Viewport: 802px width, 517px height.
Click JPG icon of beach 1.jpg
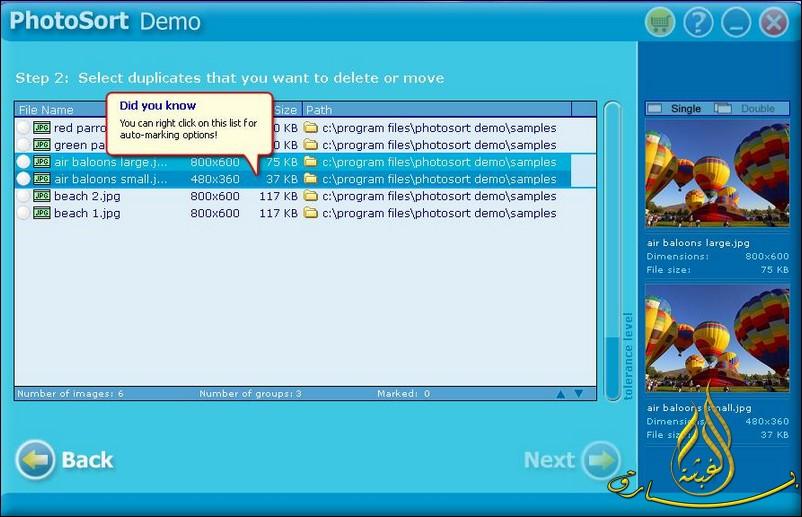coord(41,213)
